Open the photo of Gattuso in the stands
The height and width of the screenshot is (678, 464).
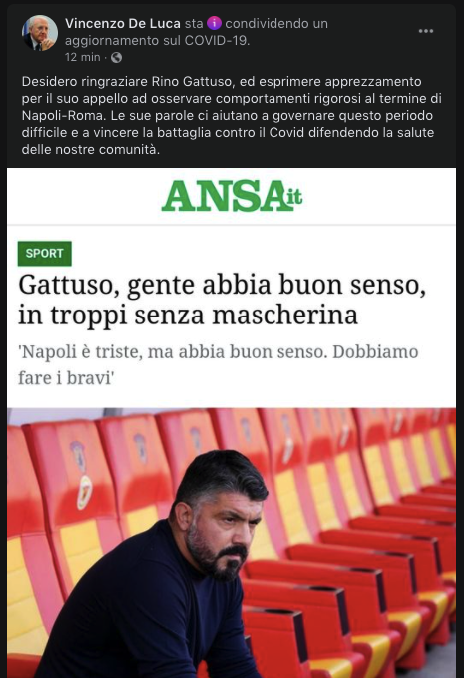(x=231, y=543)
